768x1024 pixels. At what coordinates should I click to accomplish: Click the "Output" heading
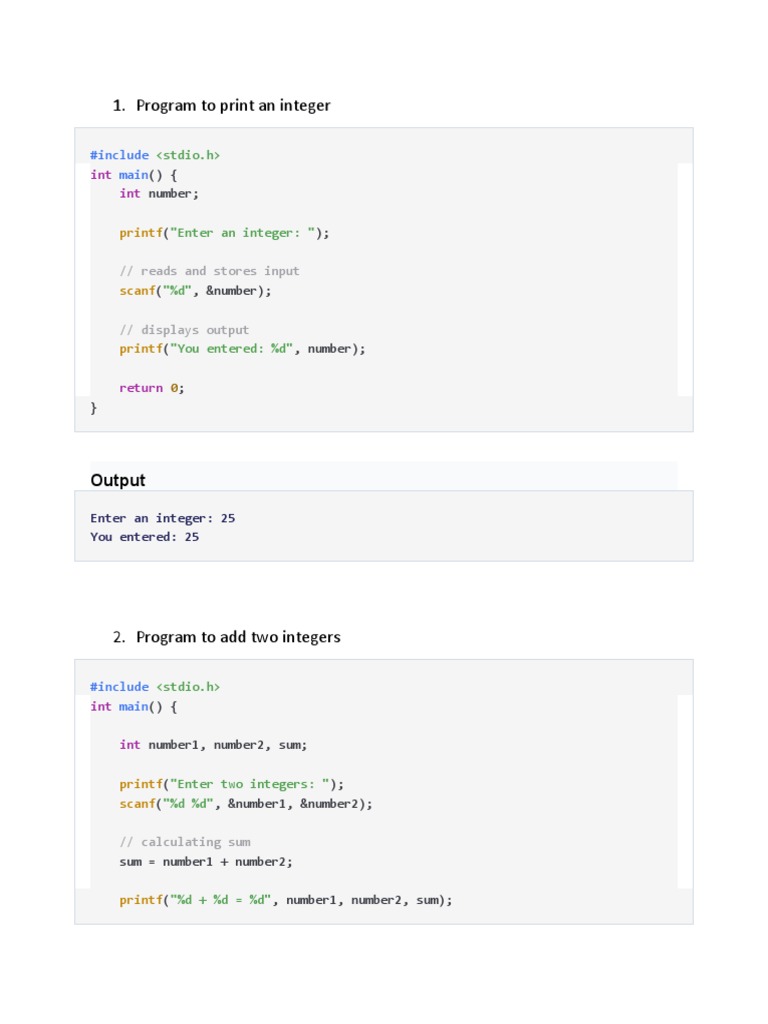coord(118,480)
